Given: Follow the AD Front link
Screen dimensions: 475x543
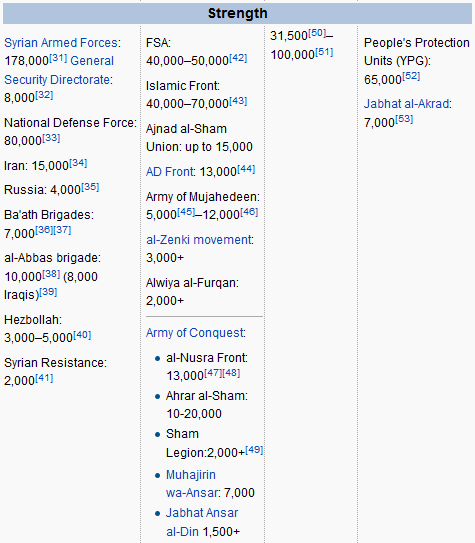Looking at the screenshot, I should pyautogui.click(x=170, y=172).
